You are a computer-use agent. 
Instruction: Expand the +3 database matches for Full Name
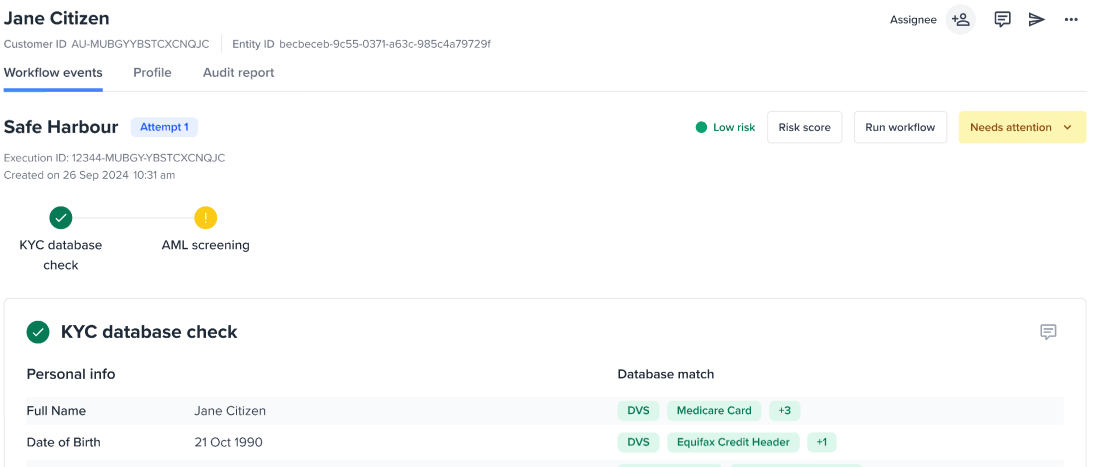click(x=784, y=411)
